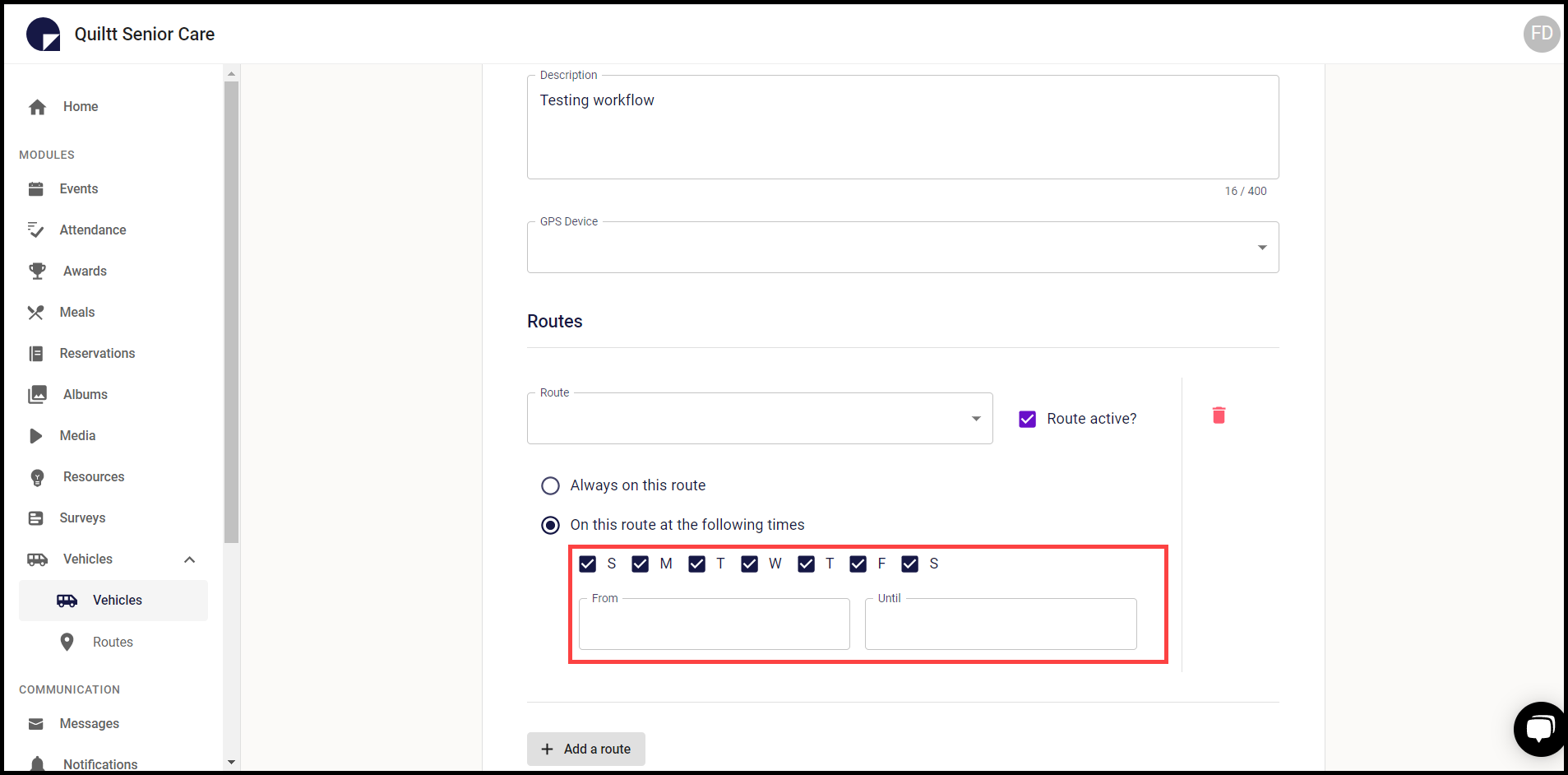Click the Albums photo icon
The width and height of the screenshot is (1568, 775).
pos(37,395)
